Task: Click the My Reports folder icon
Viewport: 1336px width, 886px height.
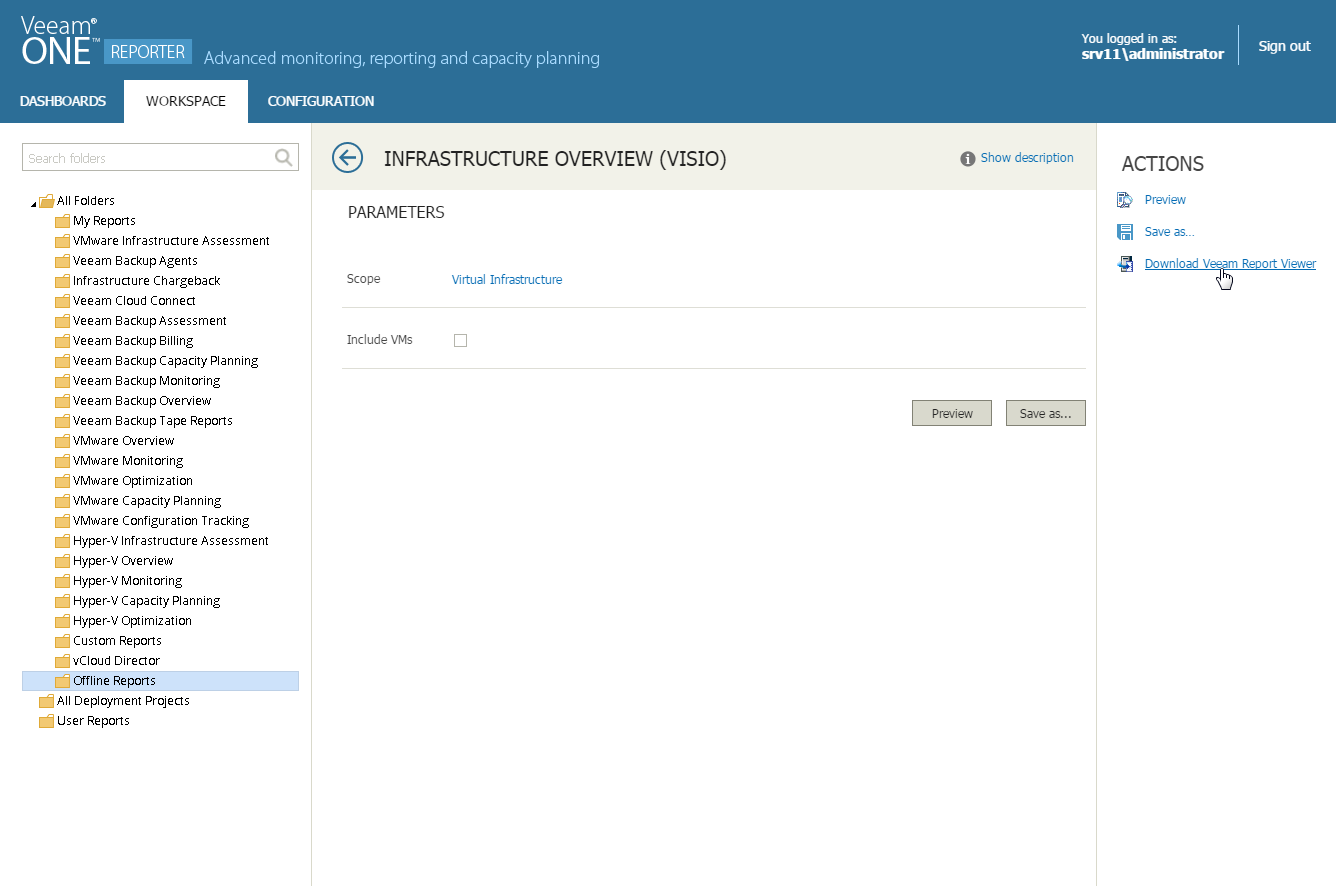Action: pyautogui.click(x=62, y=221)
